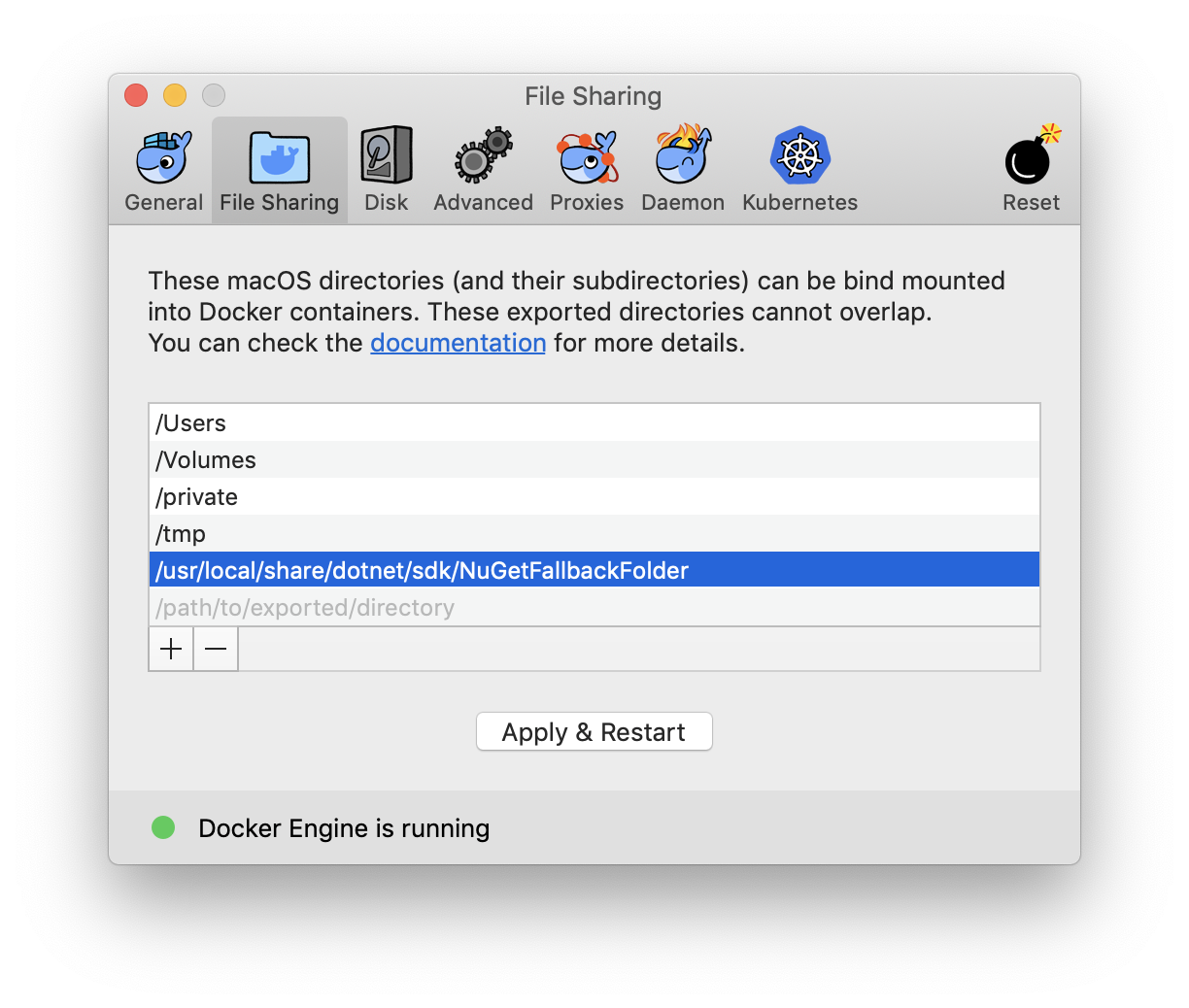
Task: Click the Reset bomb icon
Action: [x=1029, y=155]
